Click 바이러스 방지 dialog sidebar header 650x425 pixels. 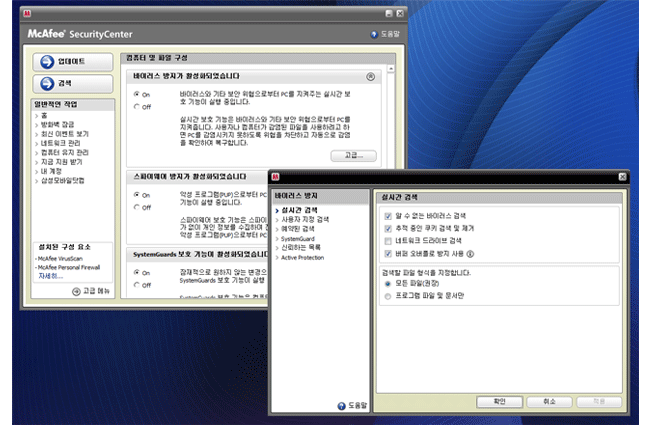click(x=320, y=196)
